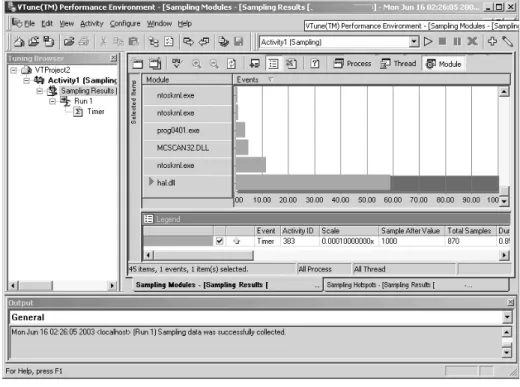Toggle the legend list view icon
520x387 pixels.
point(273,63)
